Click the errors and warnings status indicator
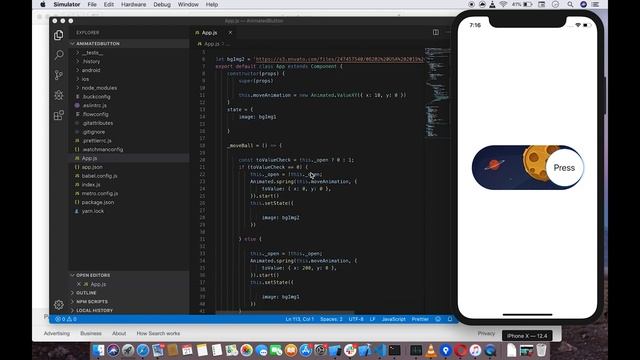The height and width of the screenshot is (360, 640). 66,319
